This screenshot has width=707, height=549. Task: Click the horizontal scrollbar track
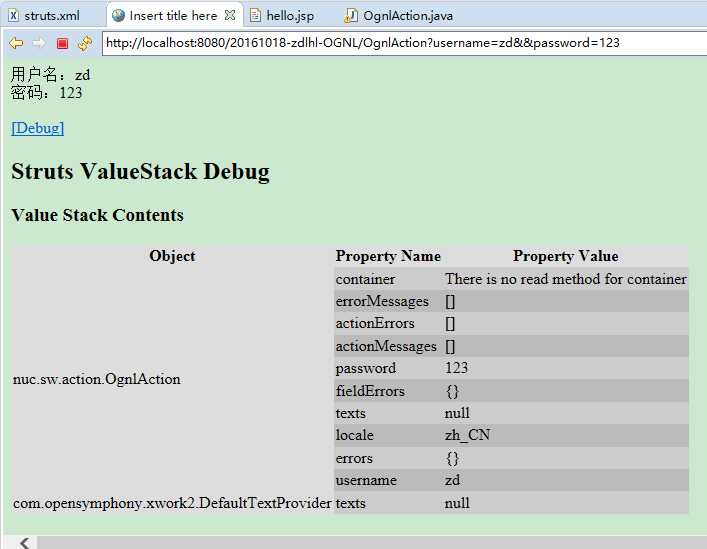pos(370,543)
